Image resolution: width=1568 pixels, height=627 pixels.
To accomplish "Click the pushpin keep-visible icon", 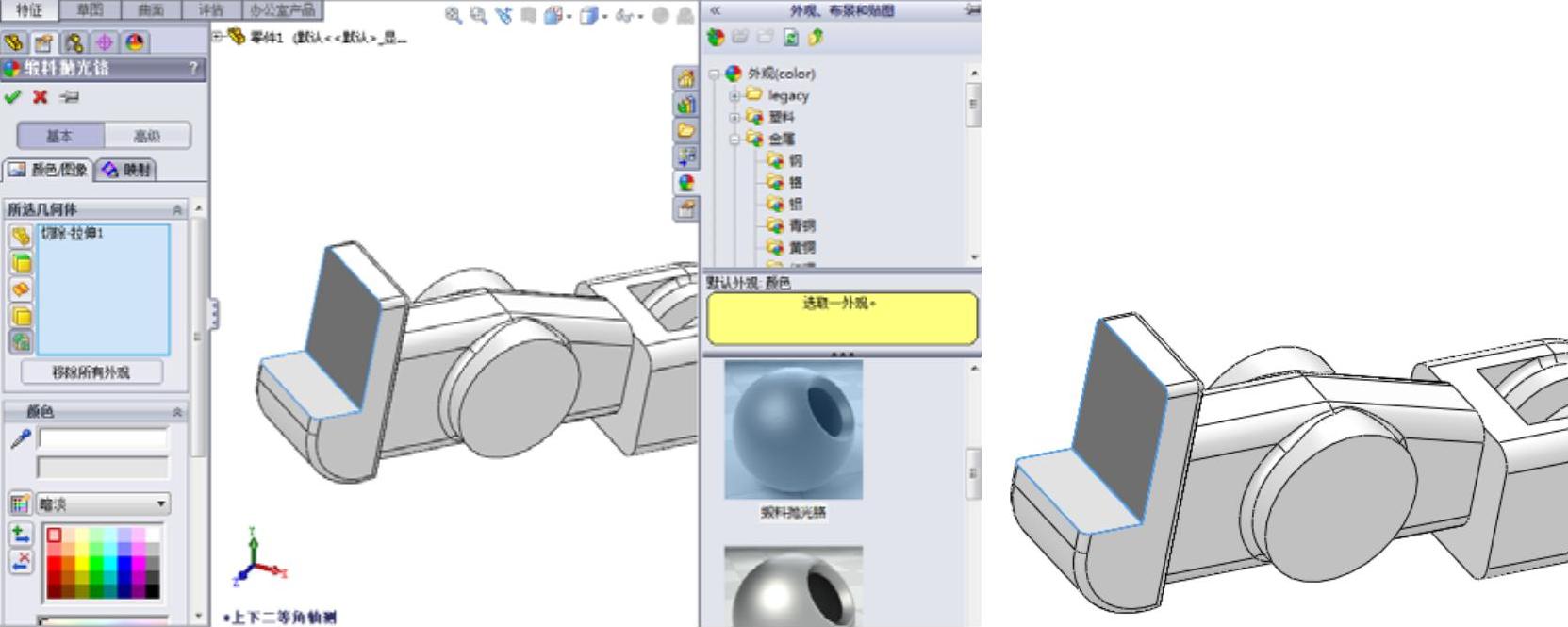I will [69, 96].
